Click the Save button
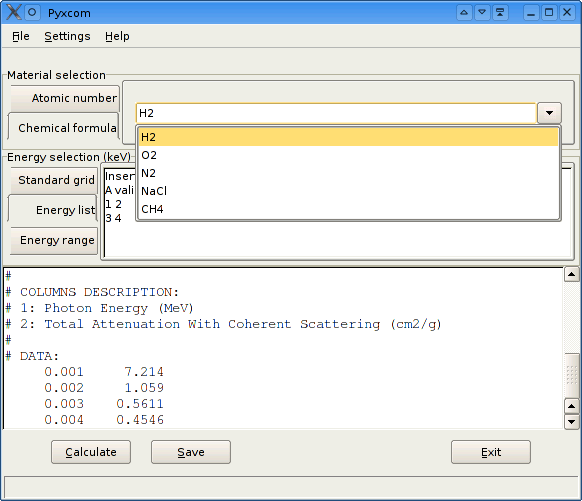The height and width of the screenshot is (501, 582). [x=191, y=452]
